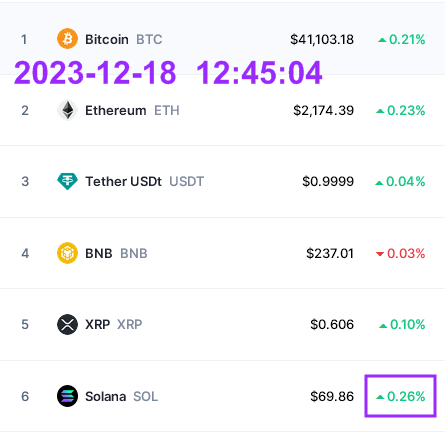The width and height of the screenshot is (445, 433).
Task: Open the Tether USDt name link
Action: point(123,182)
